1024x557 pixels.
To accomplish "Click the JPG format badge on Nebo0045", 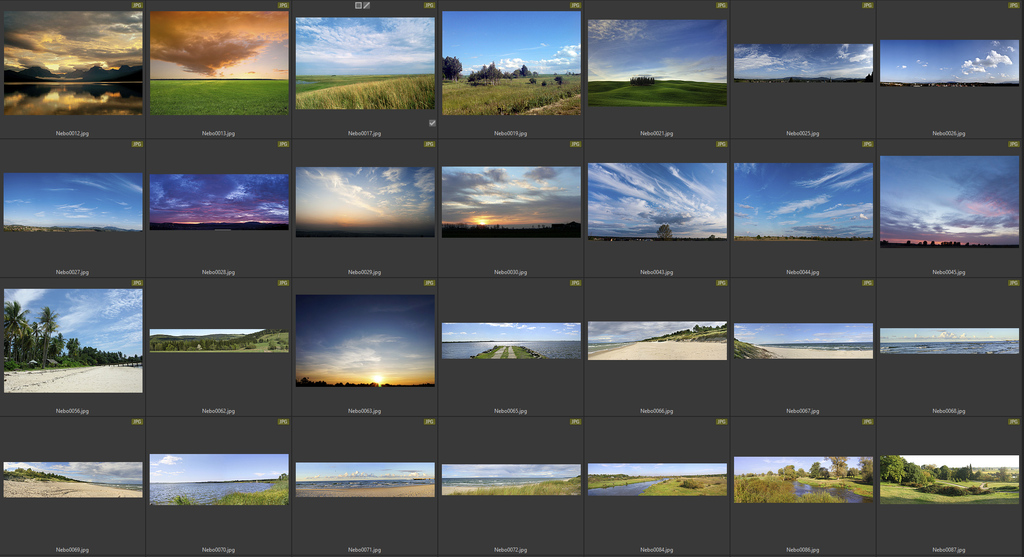I will pos(1014,144).
